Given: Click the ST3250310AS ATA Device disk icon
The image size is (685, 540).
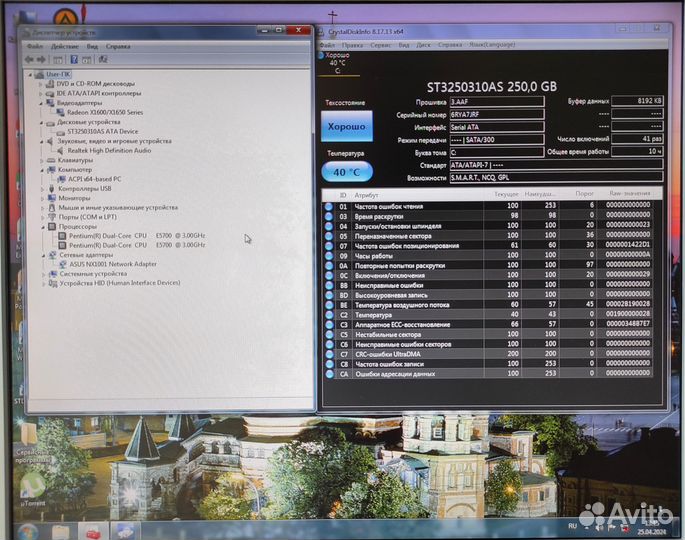Looking at the screenshot, I should pyautogui.click(x=61, y=132).
